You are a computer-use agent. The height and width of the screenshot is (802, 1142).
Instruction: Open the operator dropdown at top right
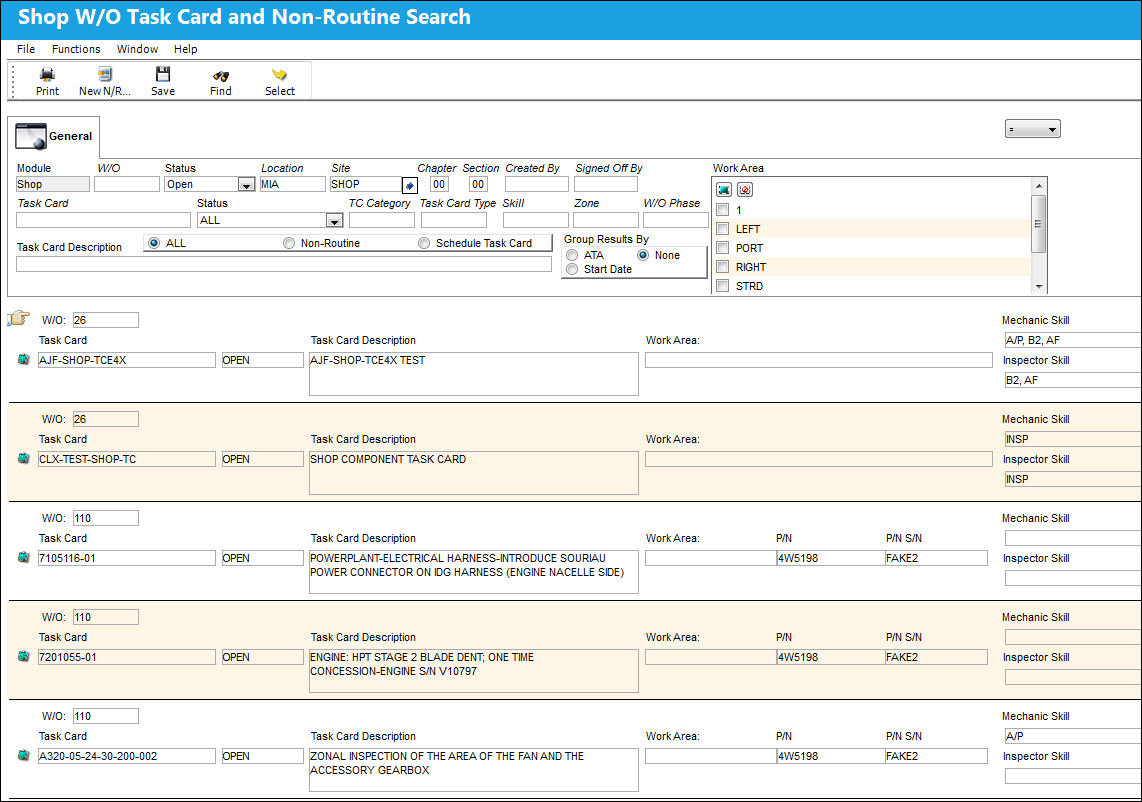tap(1033, 129)
